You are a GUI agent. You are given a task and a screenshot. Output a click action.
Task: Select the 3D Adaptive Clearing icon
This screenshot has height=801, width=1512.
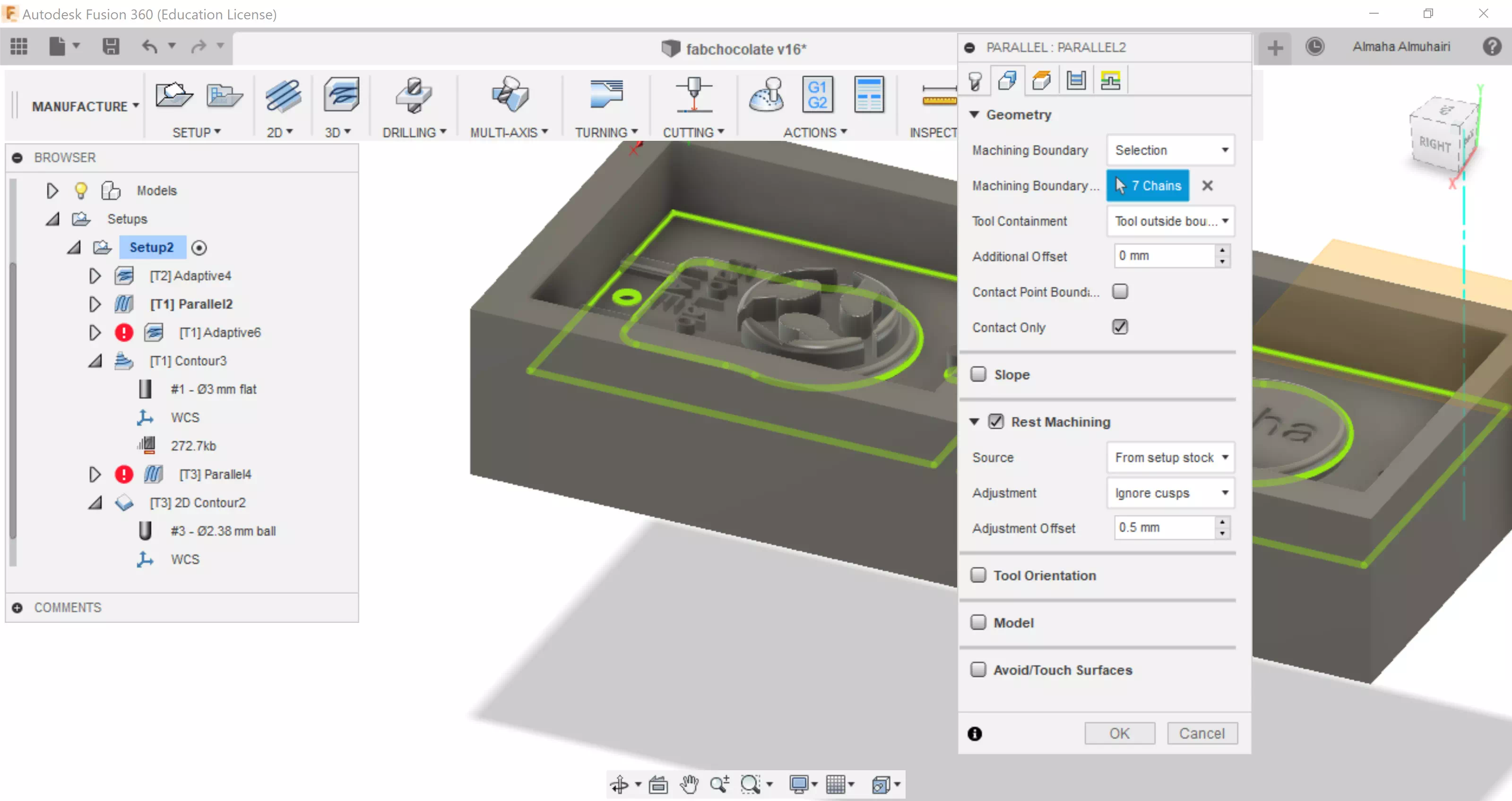click(341, 95)
